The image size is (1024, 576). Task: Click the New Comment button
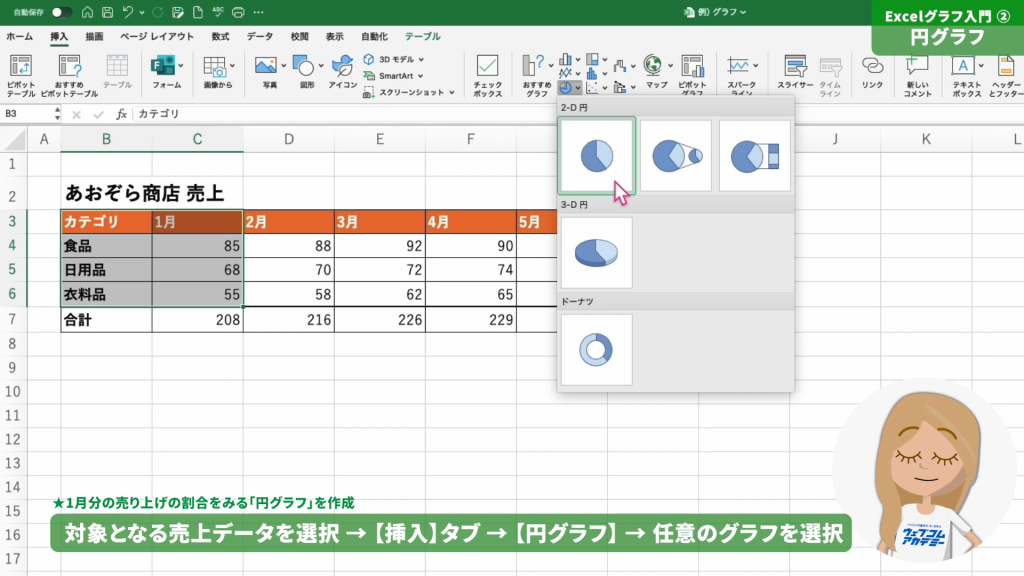pyautogui.click(x=917, y=73)
